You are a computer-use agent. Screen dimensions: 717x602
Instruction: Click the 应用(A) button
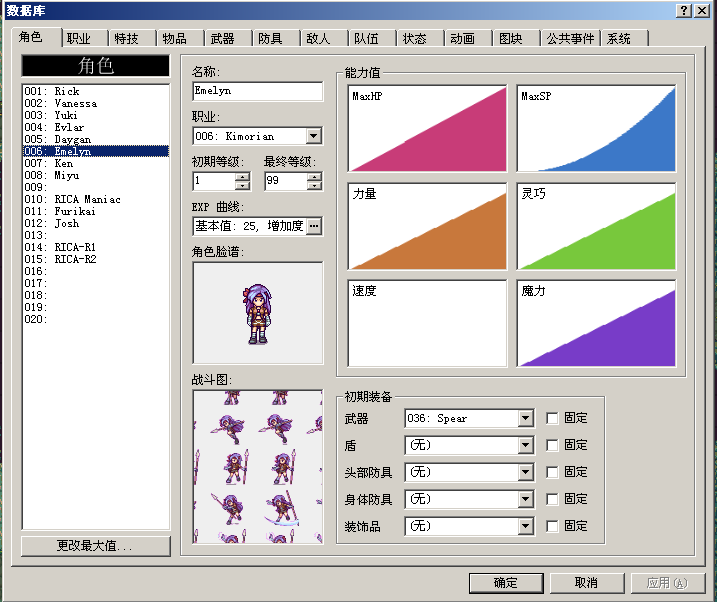coord(668,583)
